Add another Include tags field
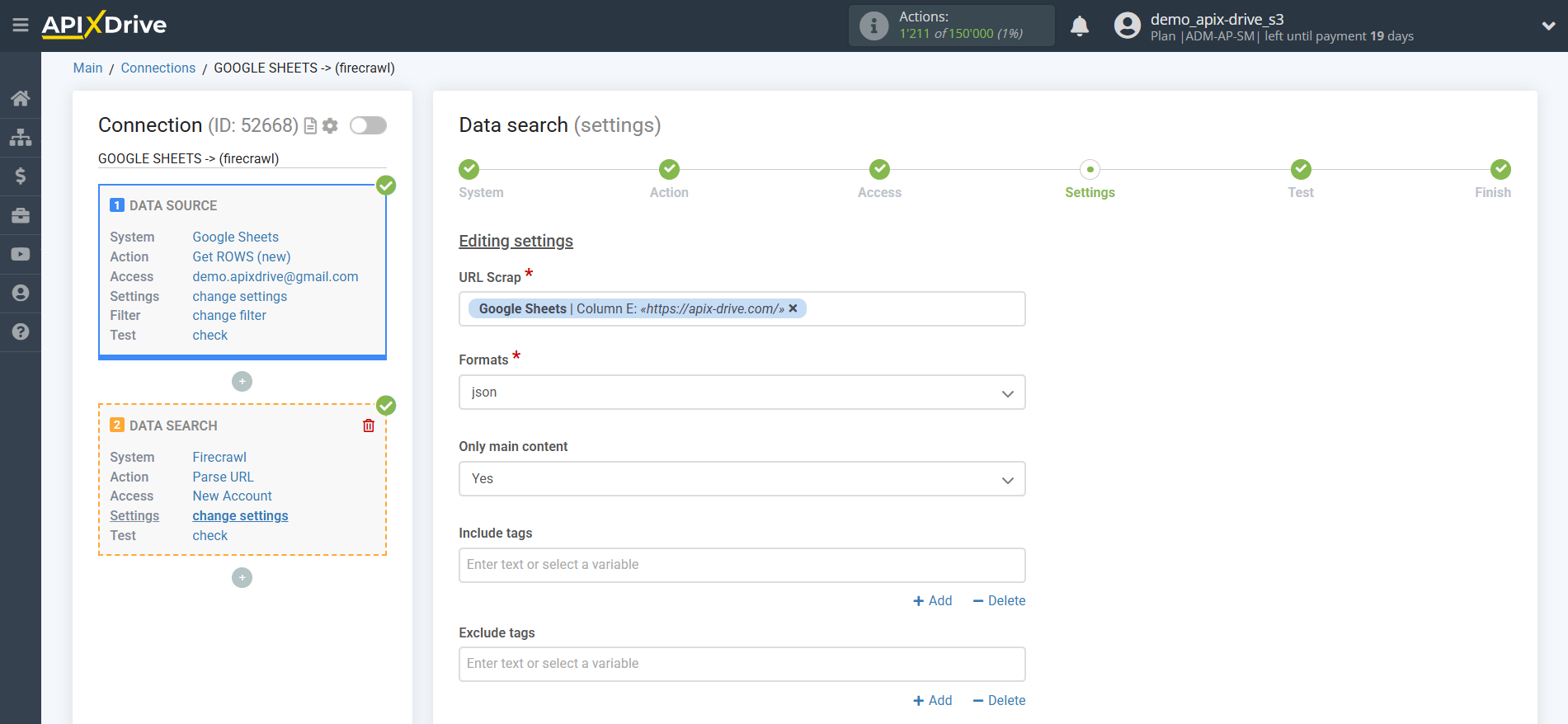The image size is (1568, 724). tap(933, 601)
